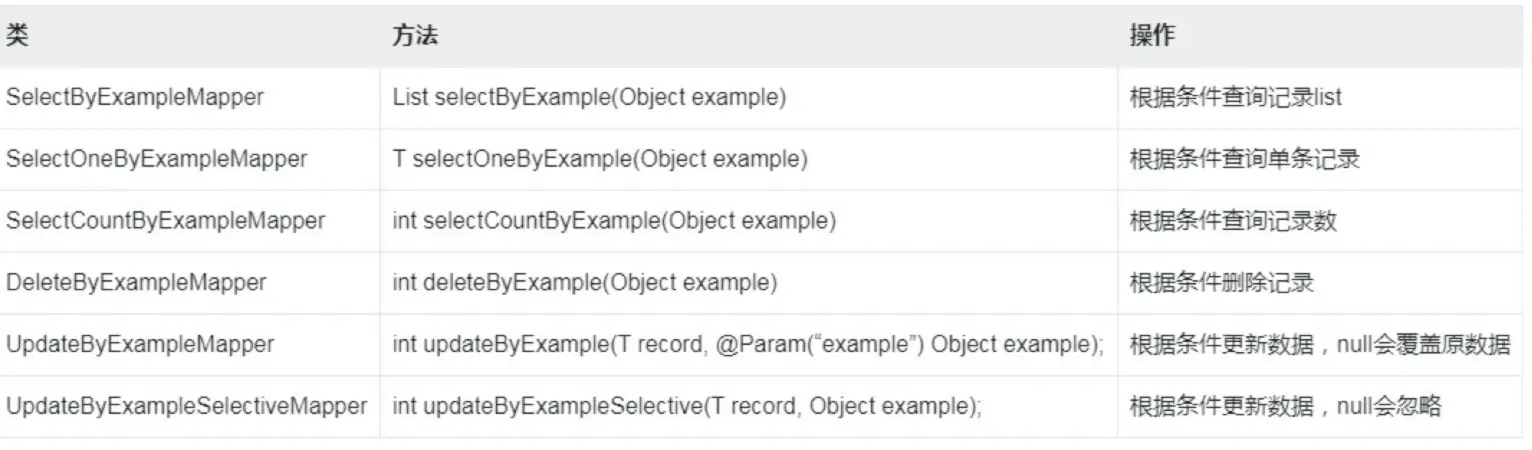Select the UpdateByExampleSelectiveMapper class cell
This screenshot has height=450, width=1532.
click(186, 407)
